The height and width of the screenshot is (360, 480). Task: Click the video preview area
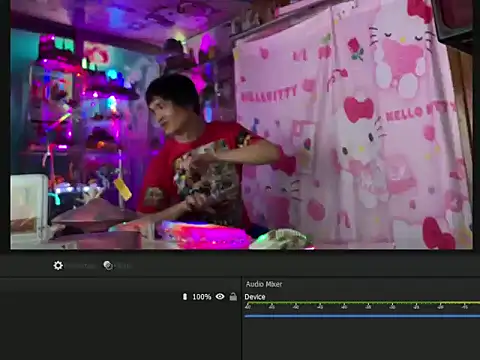point(241,125)
